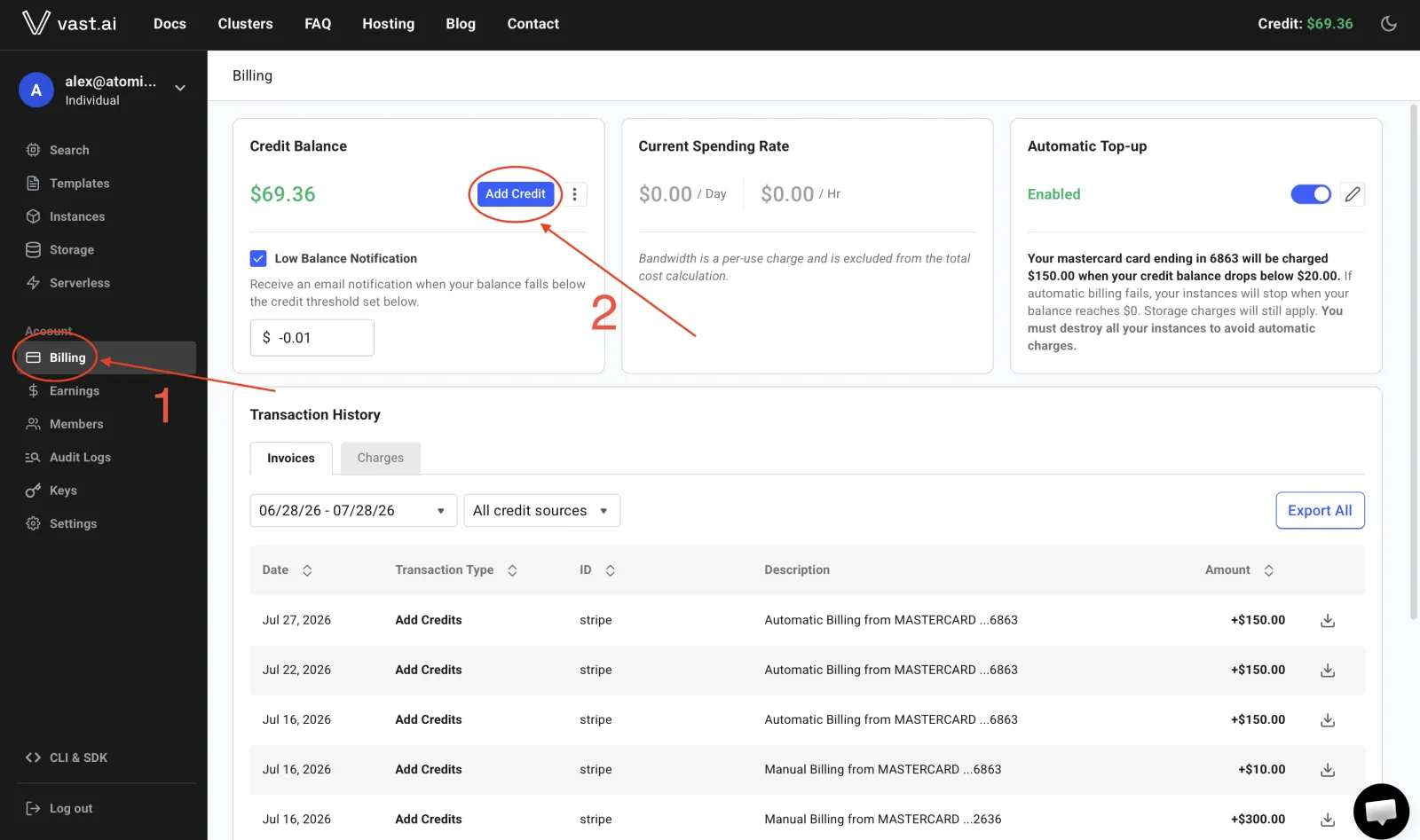
Task: Click the account avatar circle
Action: tap(36, 90)
